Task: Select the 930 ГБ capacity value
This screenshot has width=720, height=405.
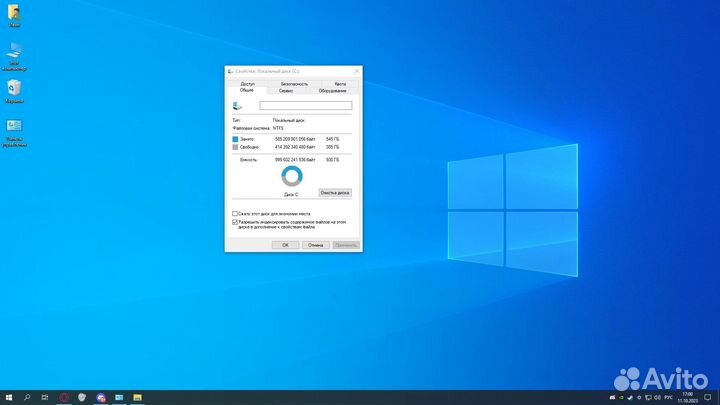Action: pos(332,160)
